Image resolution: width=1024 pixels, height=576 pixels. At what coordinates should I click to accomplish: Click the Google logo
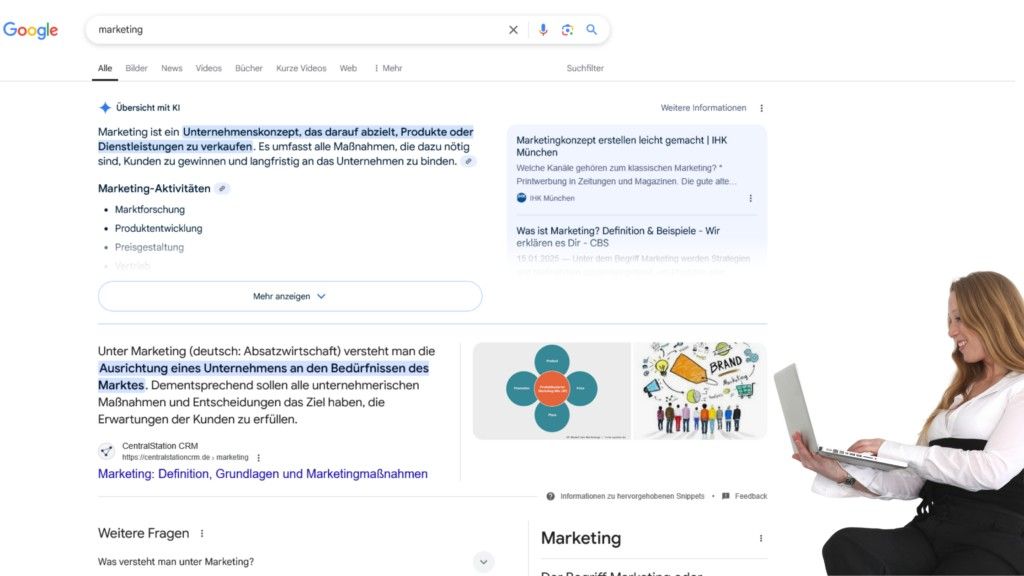(31, 30)
